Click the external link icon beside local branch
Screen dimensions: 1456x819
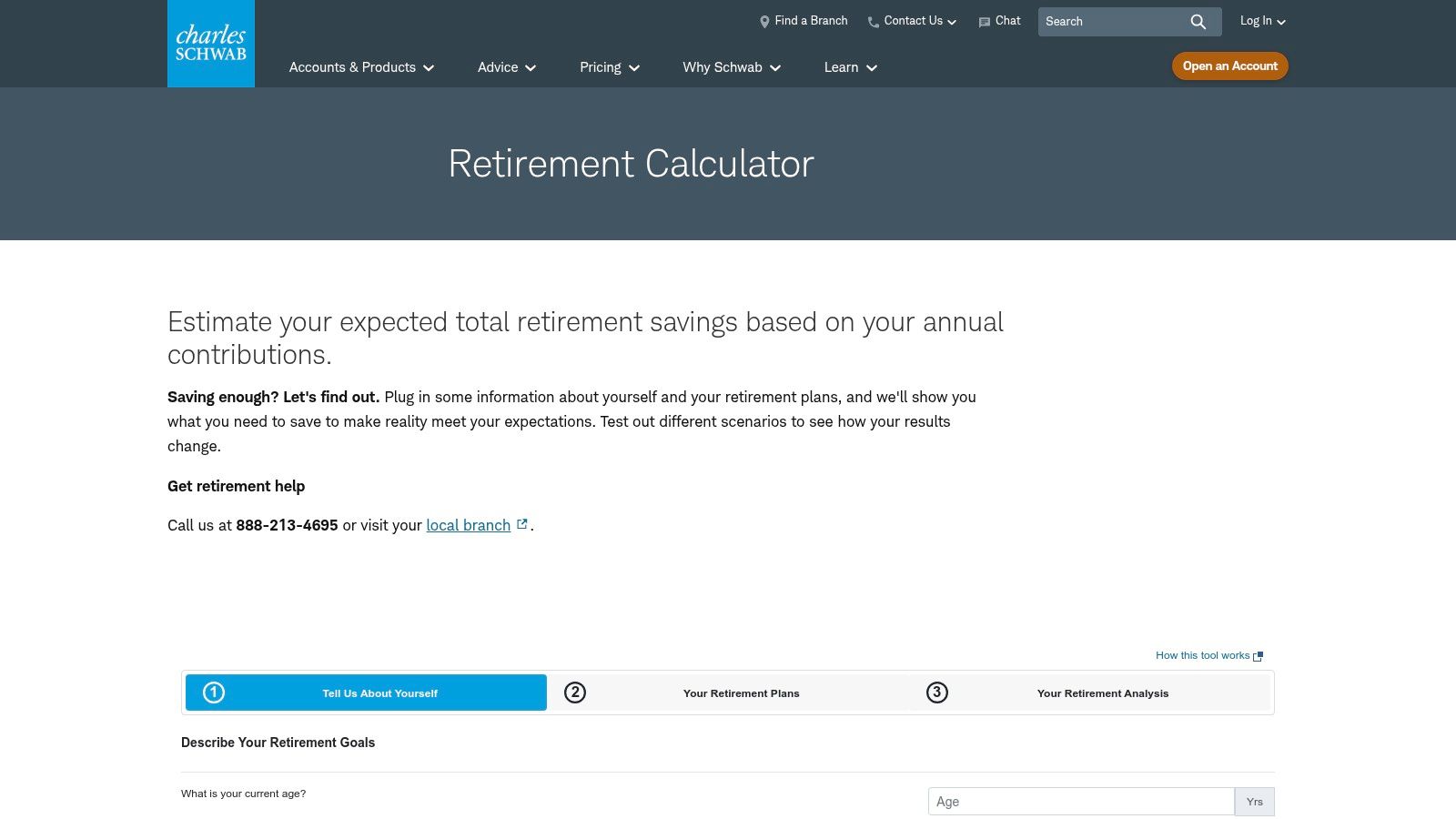point(521,522)
